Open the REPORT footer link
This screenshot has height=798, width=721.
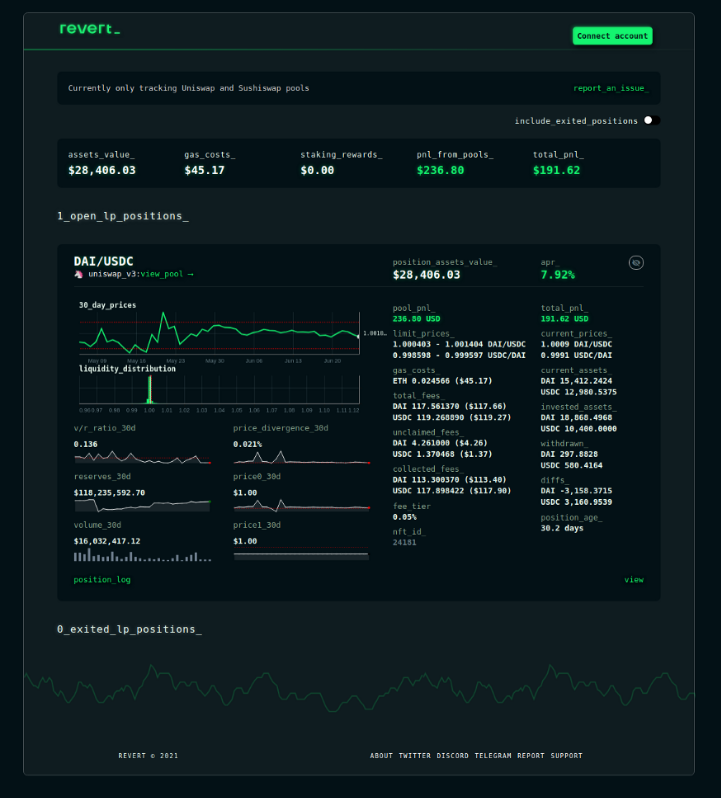coord(531,756)
